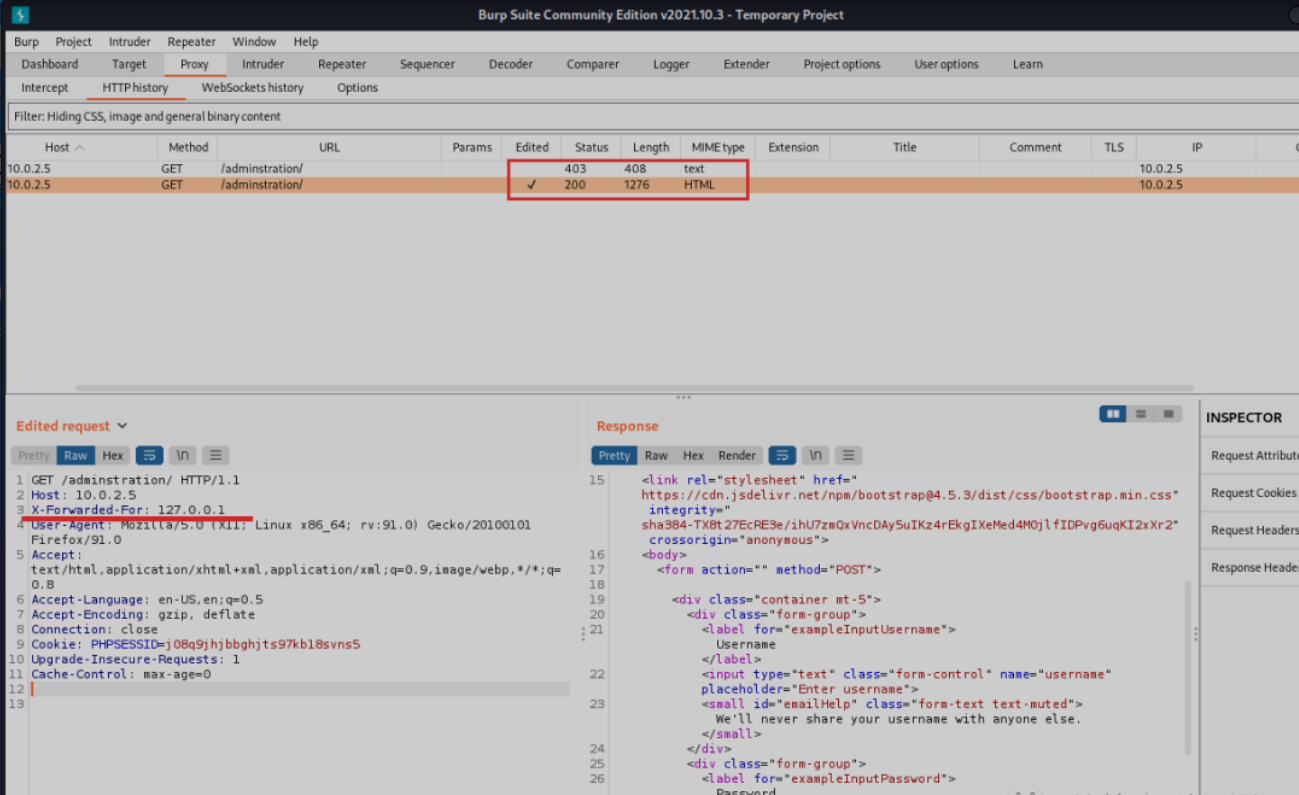This screenshot has width=1299, height=795.
Task: Sort by URL column header
Action: coord(329,147)
